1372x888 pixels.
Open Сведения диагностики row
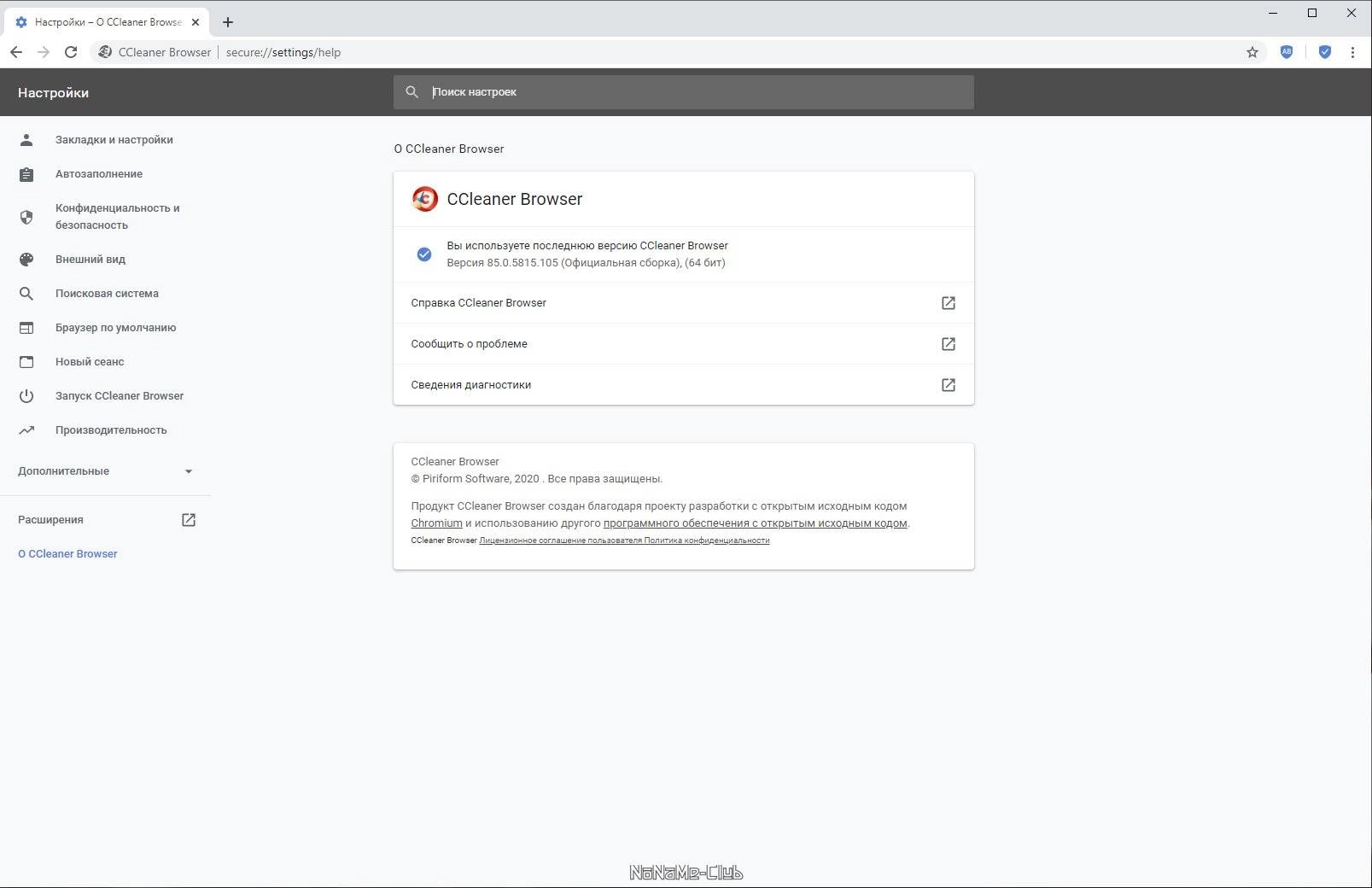[x=683, y=385]
